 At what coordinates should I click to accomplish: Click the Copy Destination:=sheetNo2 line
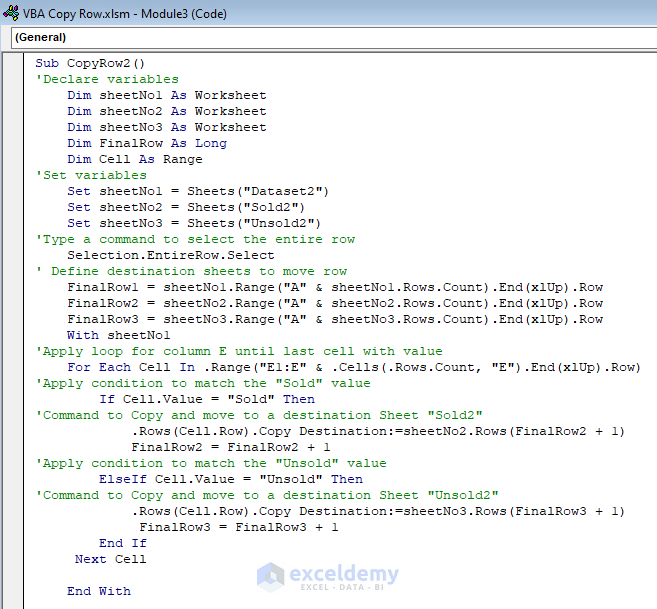click(378, 431)
